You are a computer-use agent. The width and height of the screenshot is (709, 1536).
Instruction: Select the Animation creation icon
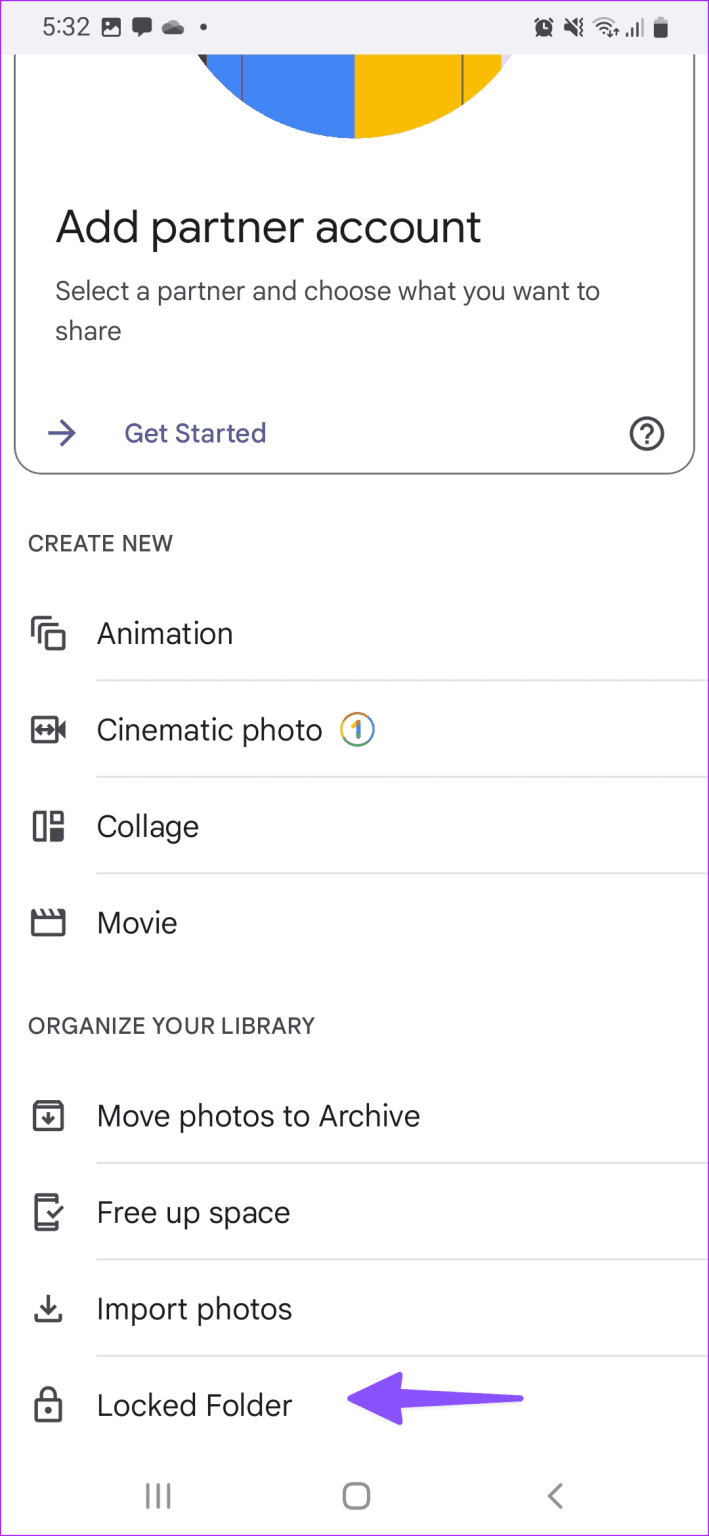point(47,633)
